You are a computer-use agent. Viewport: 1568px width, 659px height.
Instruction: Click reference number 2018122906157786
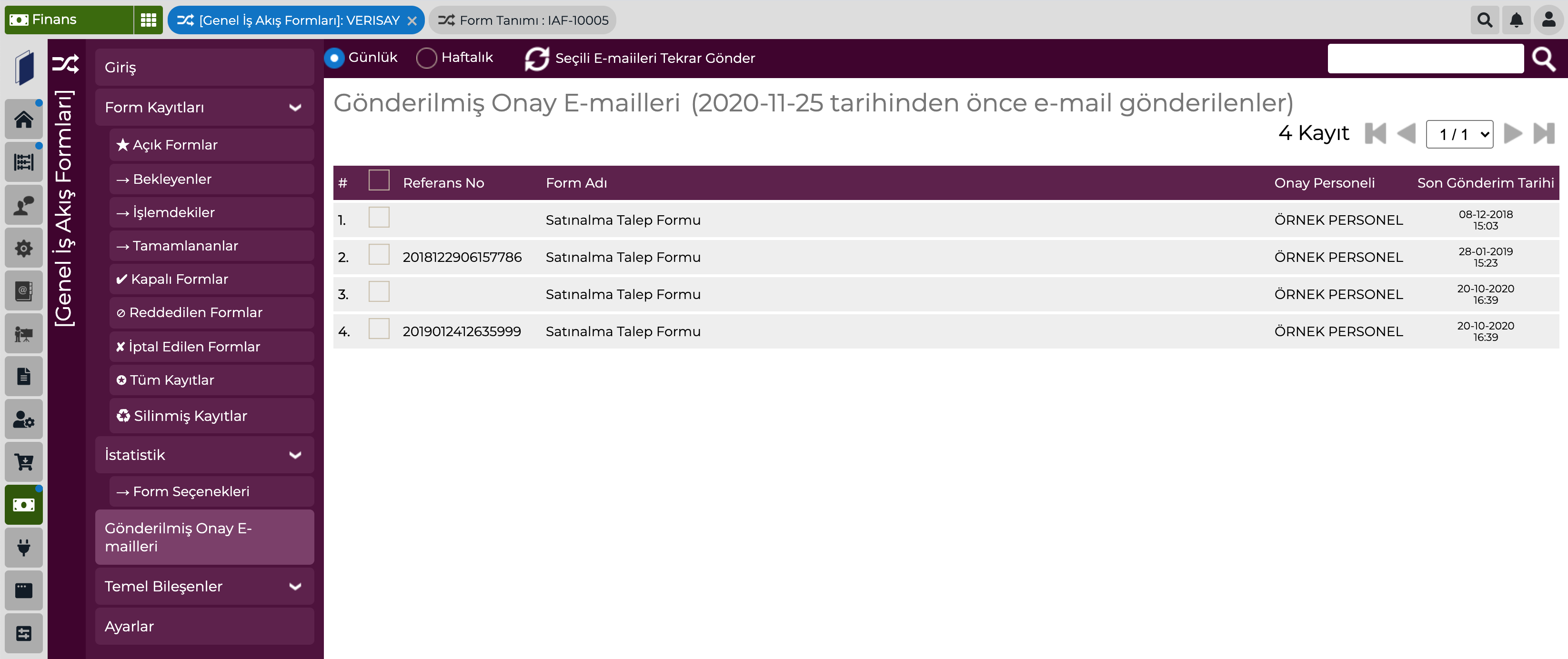(x=462, y=258)
